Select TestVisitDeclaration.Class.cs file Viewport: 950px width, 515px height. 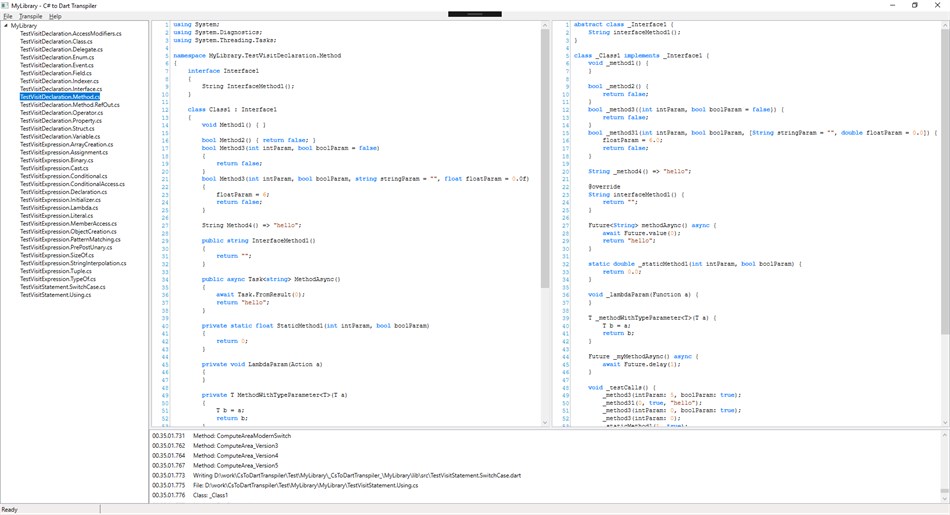click(56, 42)
